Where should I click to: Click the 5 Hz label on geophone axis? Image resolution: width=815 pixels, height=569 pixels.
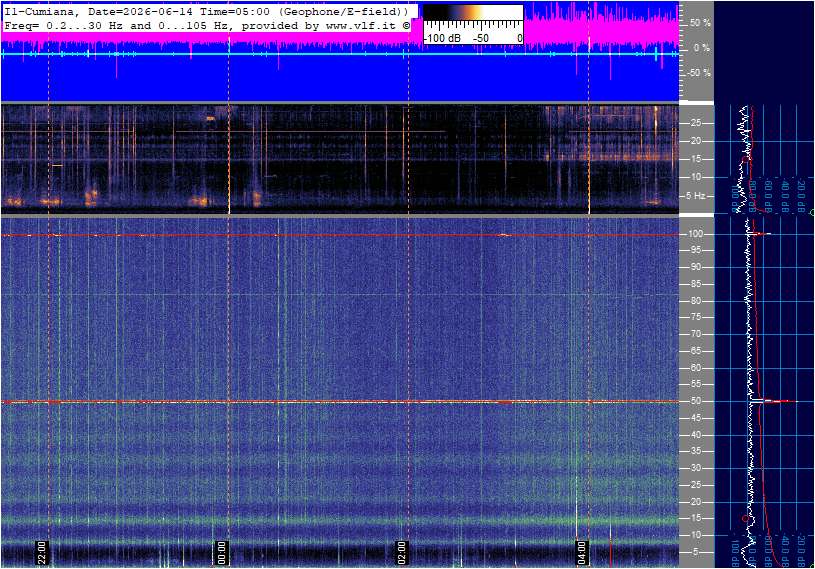pos(695,196)
